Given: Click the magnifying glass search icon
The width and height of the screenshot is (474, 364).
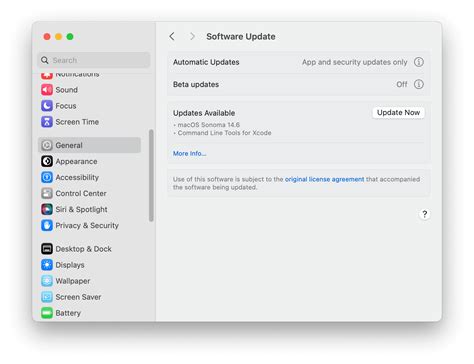Looking at the screenshot, I should pos(45,60).
